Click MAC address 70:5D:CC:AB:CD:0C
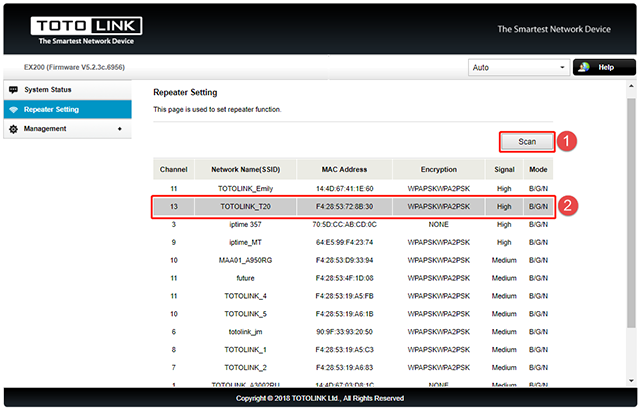Viewport: 640px width, 409px height. point(344,225)
